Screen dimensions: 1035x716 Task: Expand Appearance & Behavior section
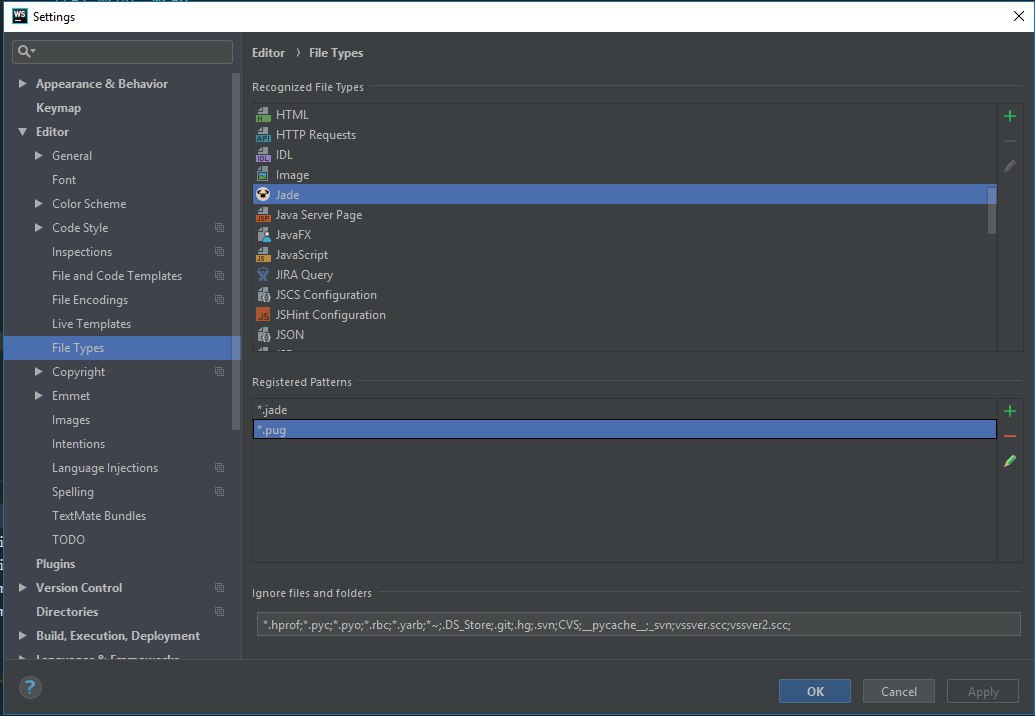22,84
